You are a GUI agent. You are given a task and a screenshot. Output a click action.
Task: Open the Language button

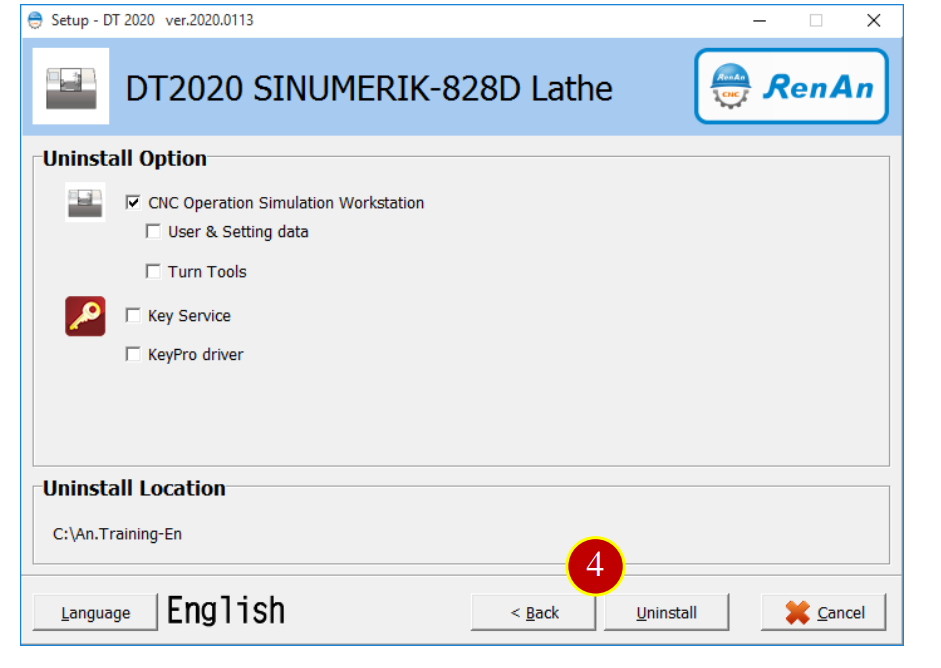[x=95, y=612]
